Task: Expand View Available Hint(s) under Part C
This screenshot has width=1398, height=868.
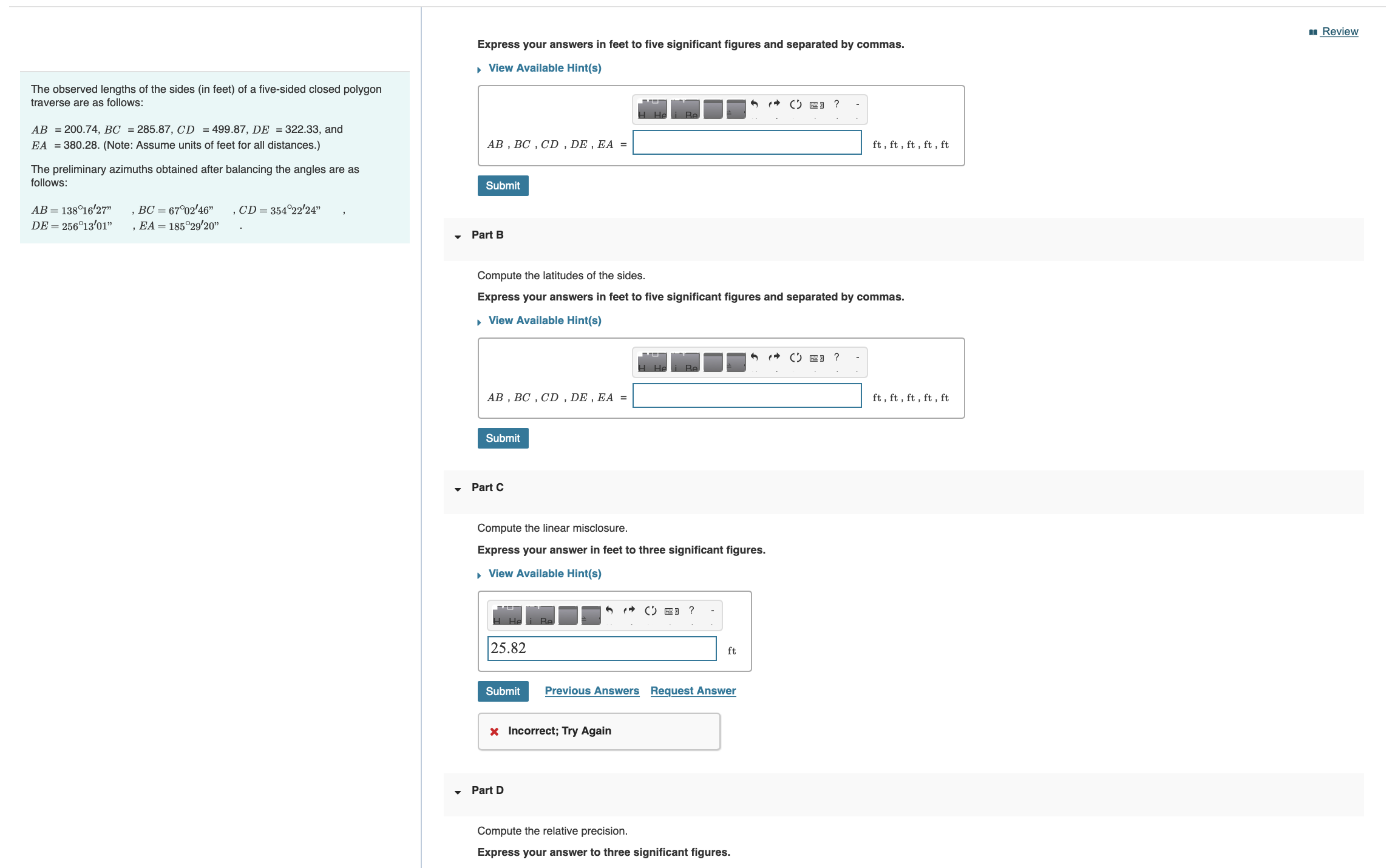Action: tap(545, 574)
